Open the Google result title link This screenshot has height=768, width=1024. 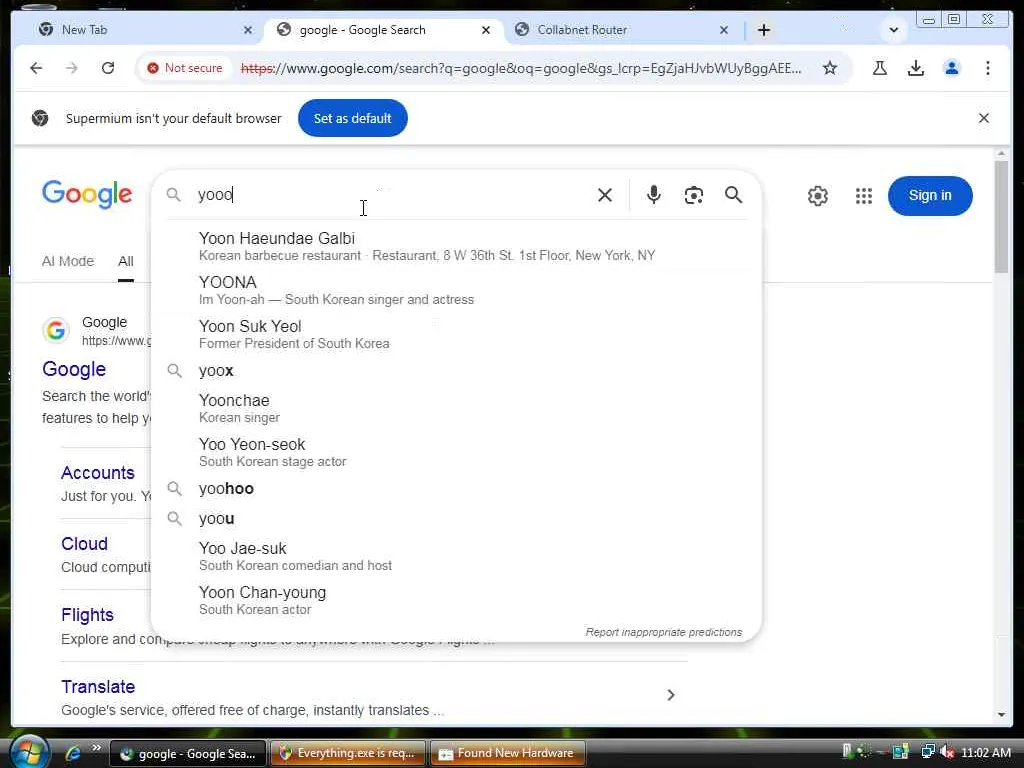click(74, 369)
